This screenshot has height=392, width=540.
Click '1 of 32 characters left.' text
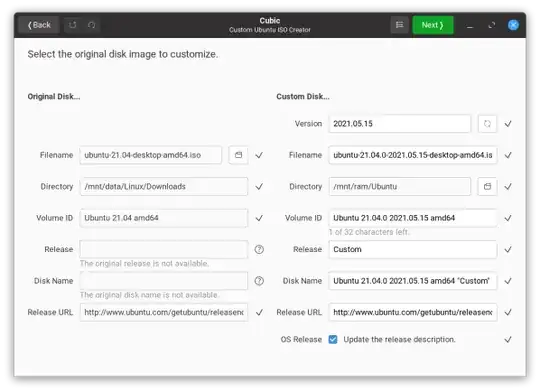click(369, 232)
